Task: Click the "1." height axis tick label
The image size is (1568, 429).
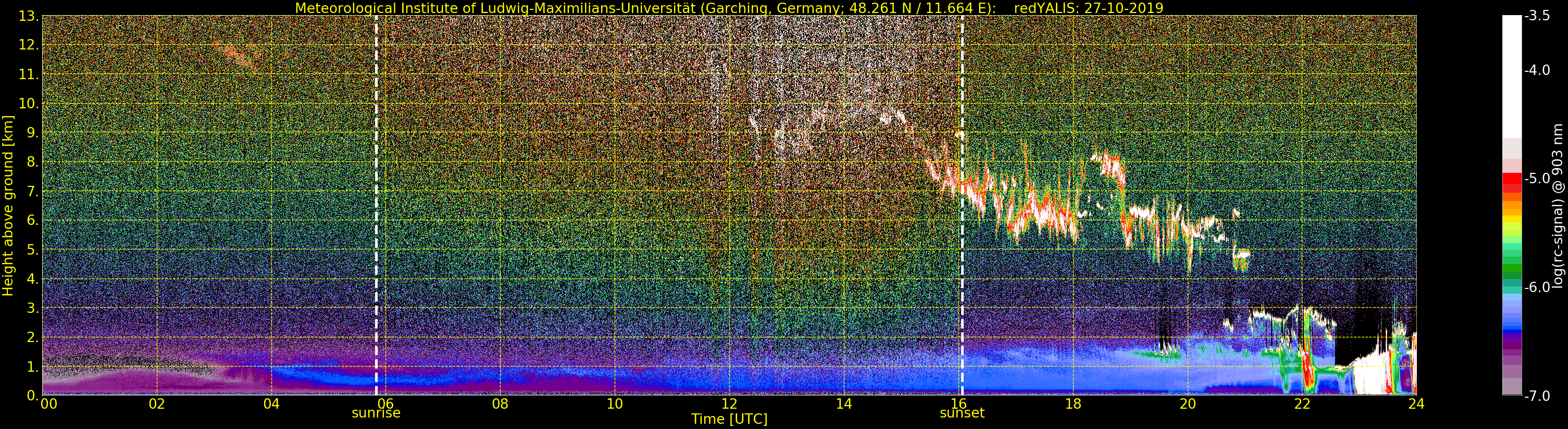Action: pos(32,367)
